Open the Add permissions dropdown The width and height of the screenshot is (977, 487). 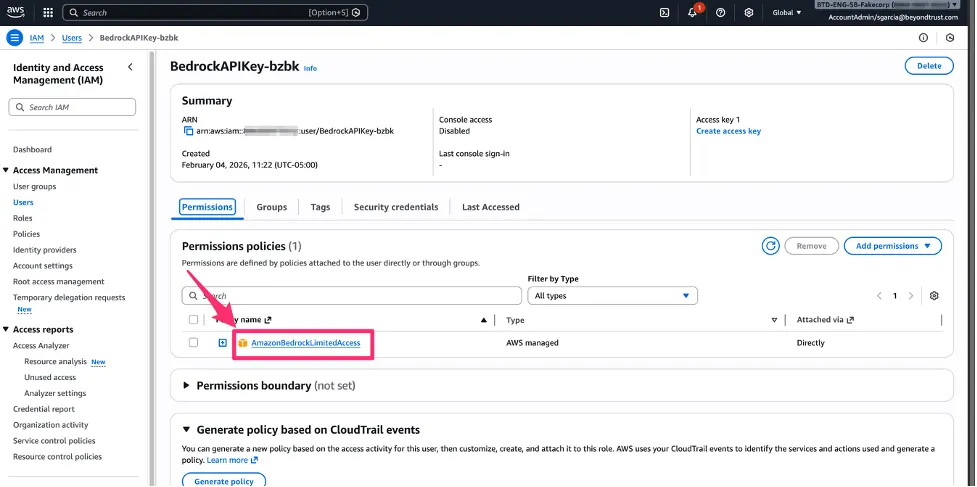click(x=892, y=246)
